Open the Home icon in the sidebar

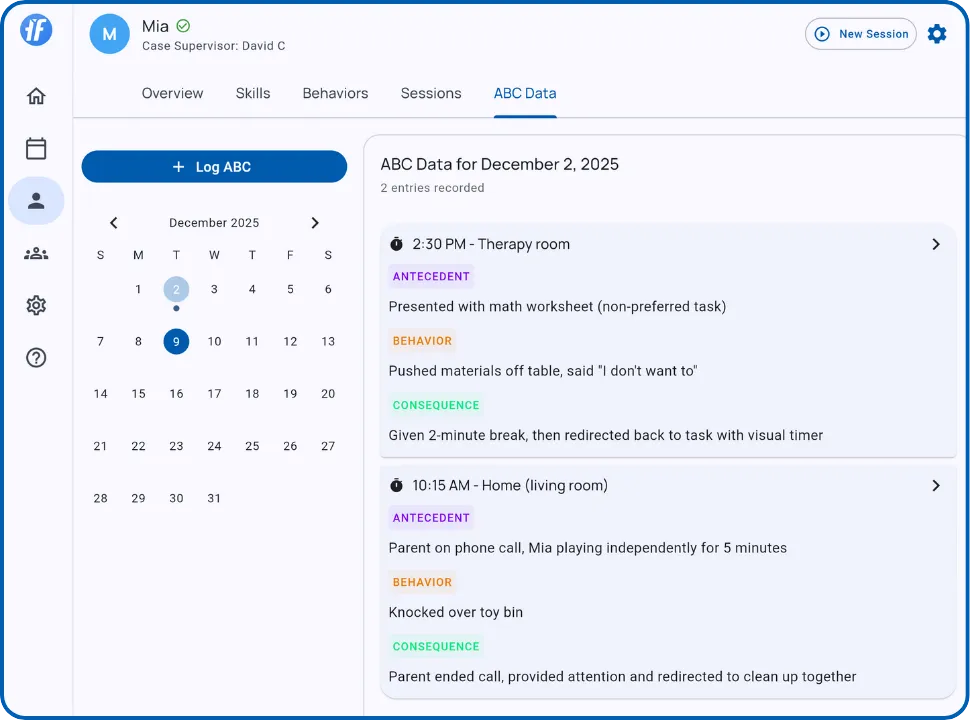tap(36, 95)
